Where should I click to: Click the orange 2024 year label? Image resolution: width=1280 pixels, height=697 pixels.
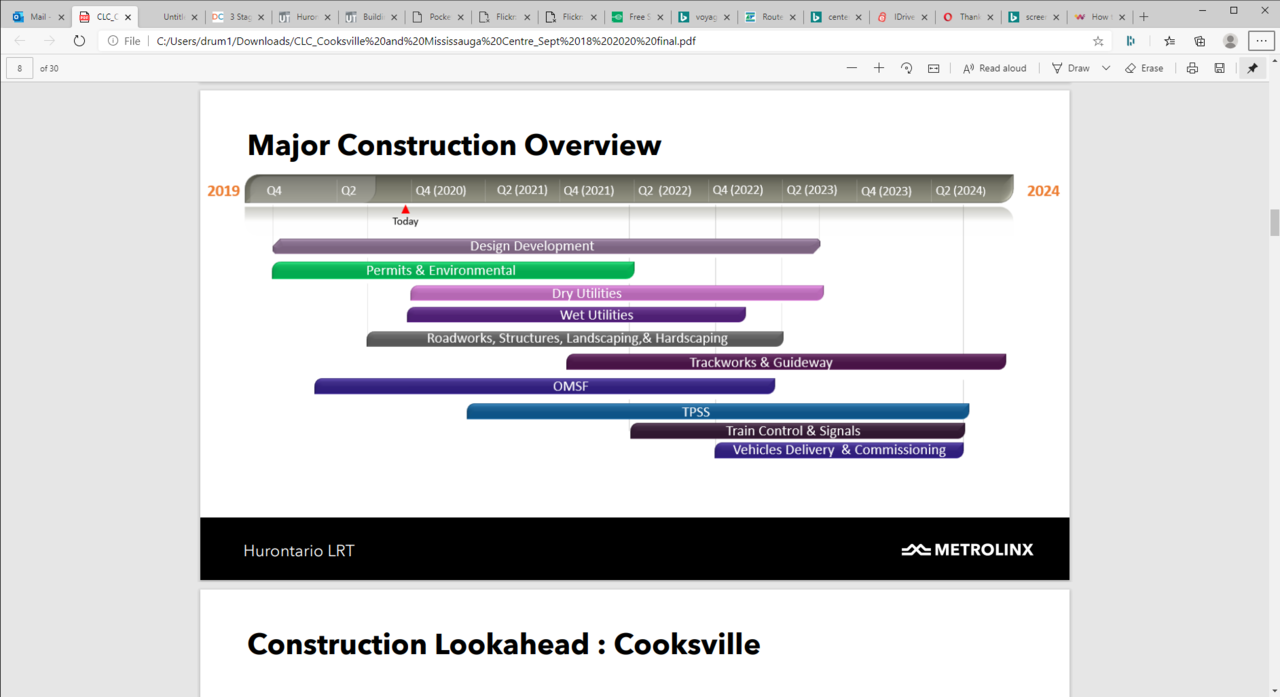click(1043, 190)
